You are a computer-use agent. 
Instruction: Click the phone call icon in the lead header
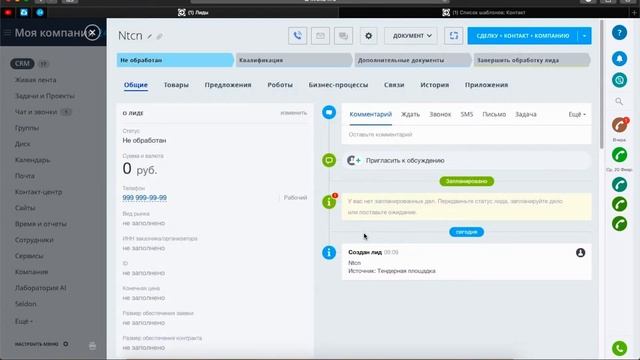tap(298, 36)
